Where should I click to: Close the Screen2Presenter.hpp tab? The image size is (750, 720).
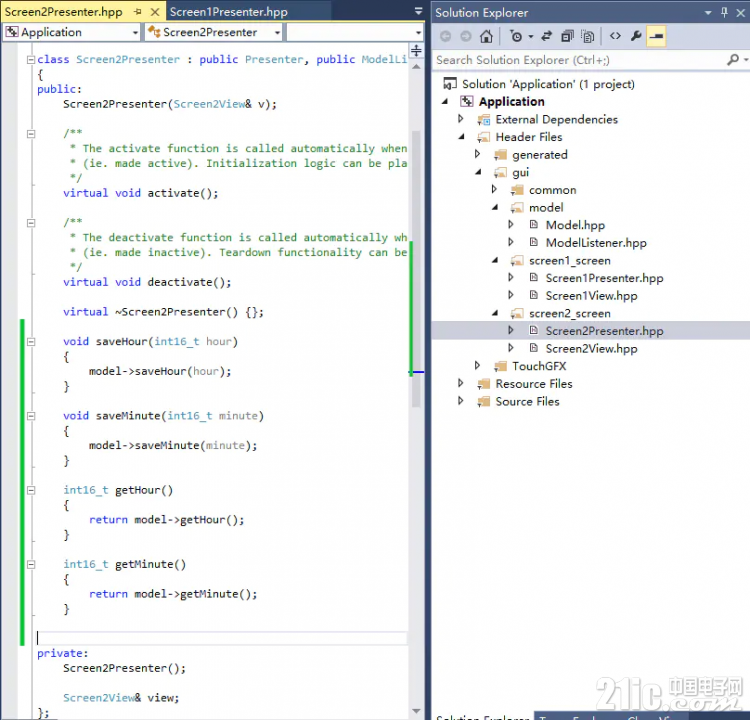[154, 12]
